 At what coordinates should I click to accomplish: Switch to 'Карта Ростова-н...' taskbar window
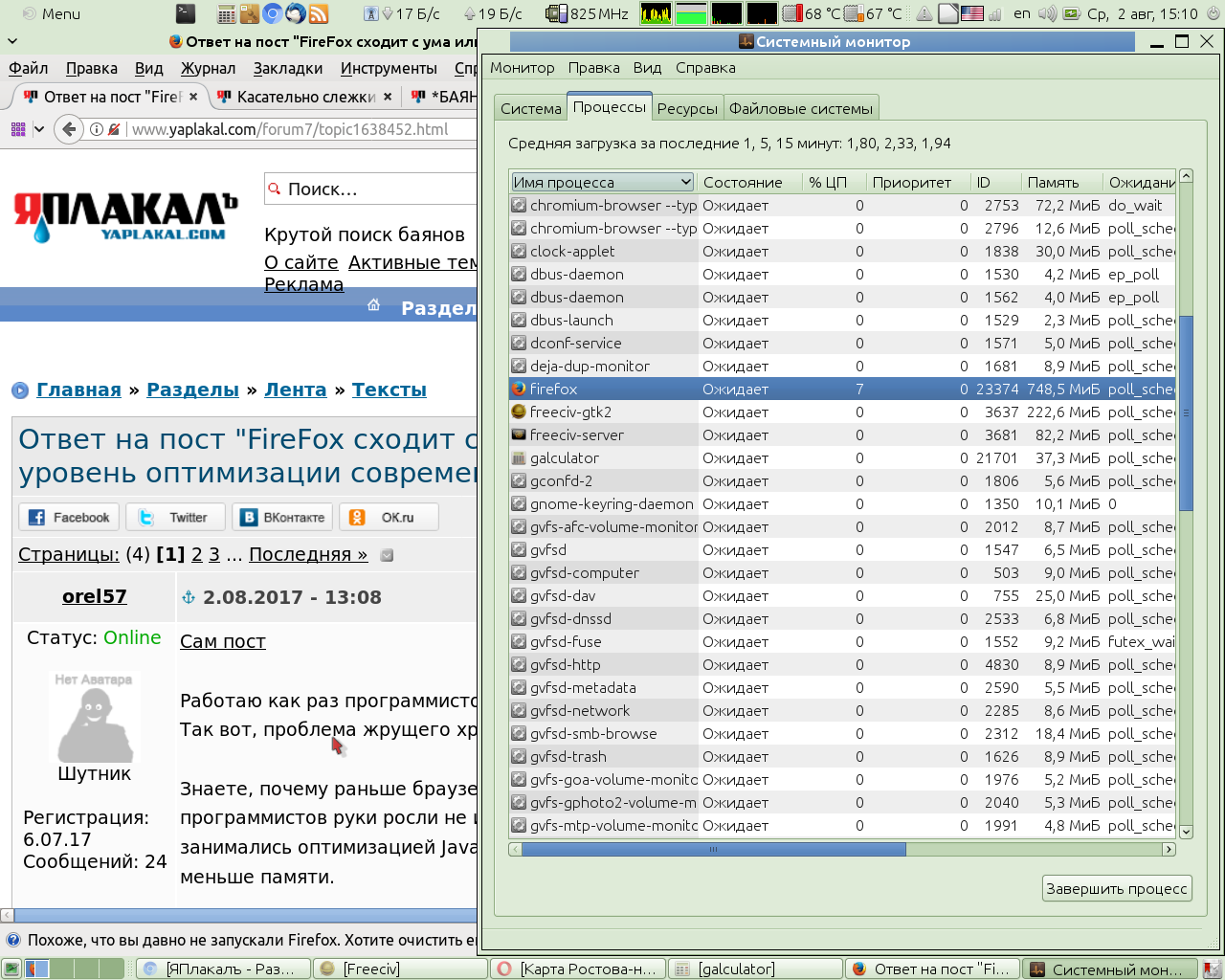point(578,969)
